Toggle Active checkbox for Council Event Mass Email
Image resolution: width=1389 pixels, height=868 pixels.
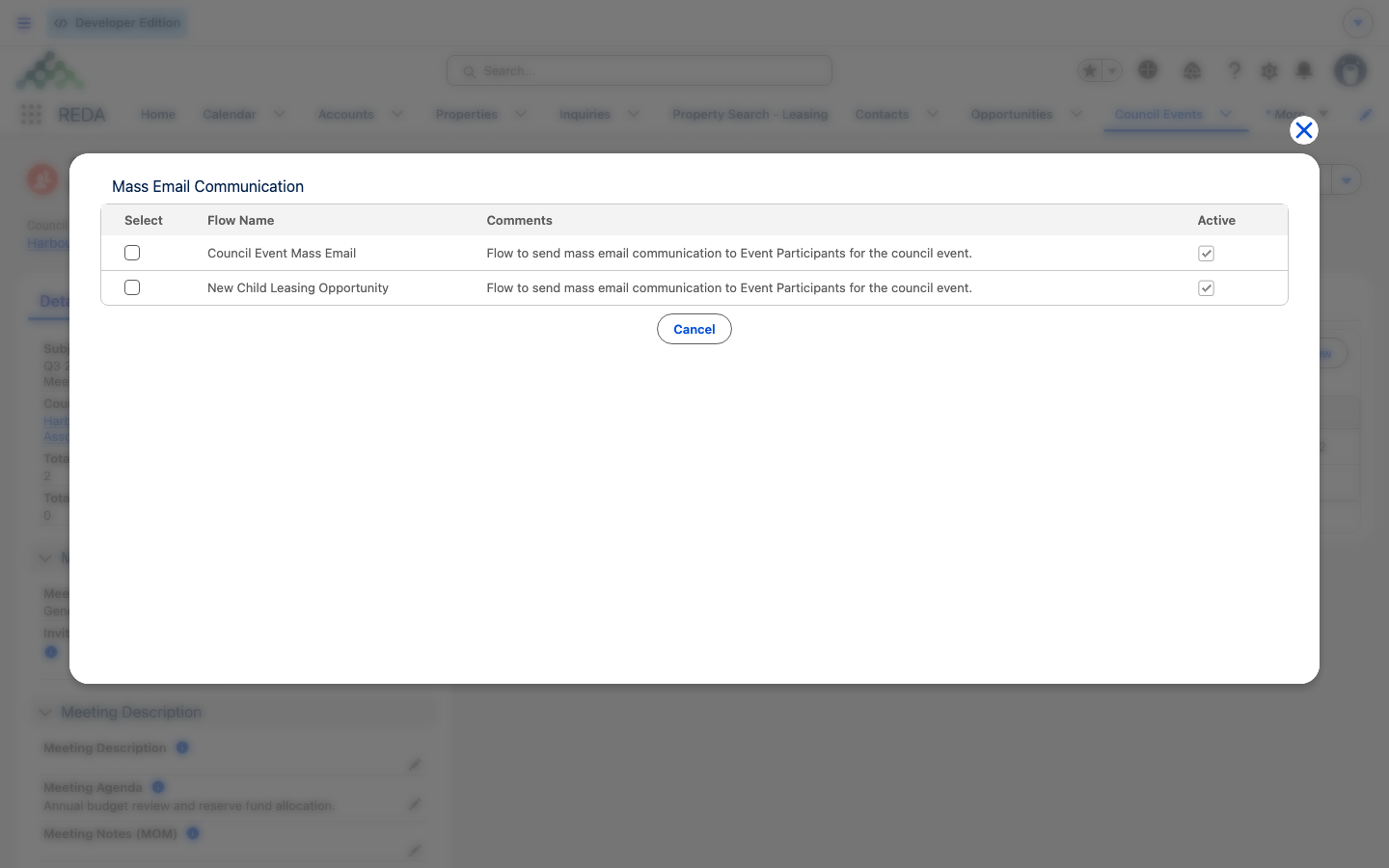(1206, 254)
